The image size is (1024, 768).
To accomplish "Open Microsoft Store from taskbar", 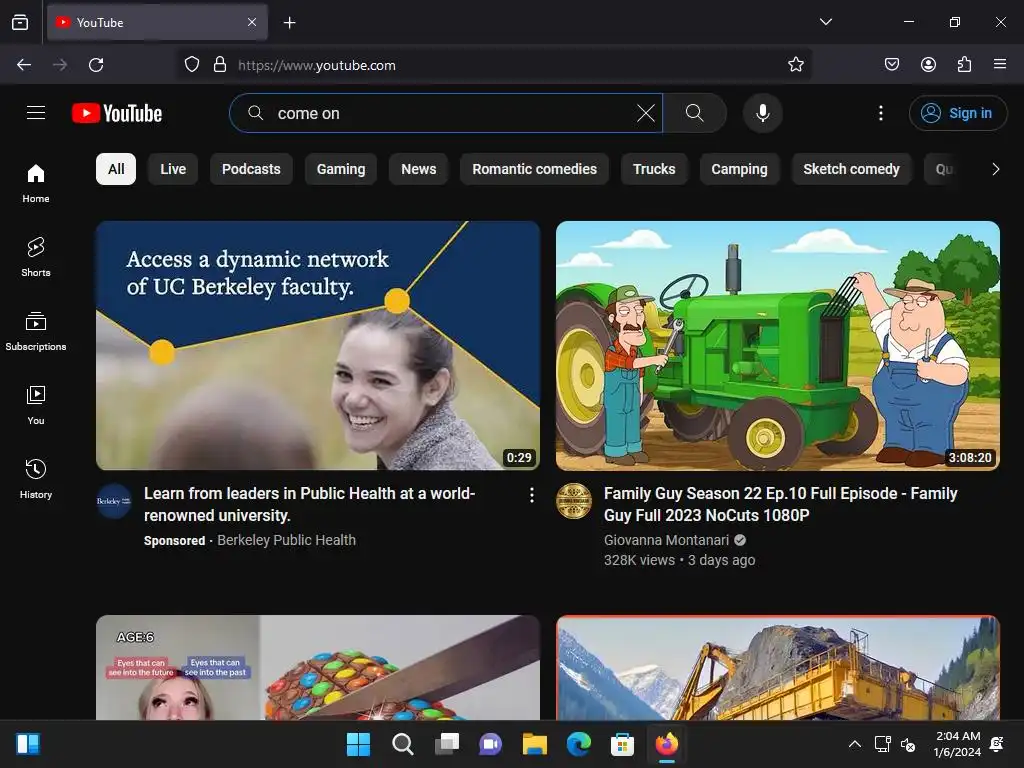I will click(622, 744).
